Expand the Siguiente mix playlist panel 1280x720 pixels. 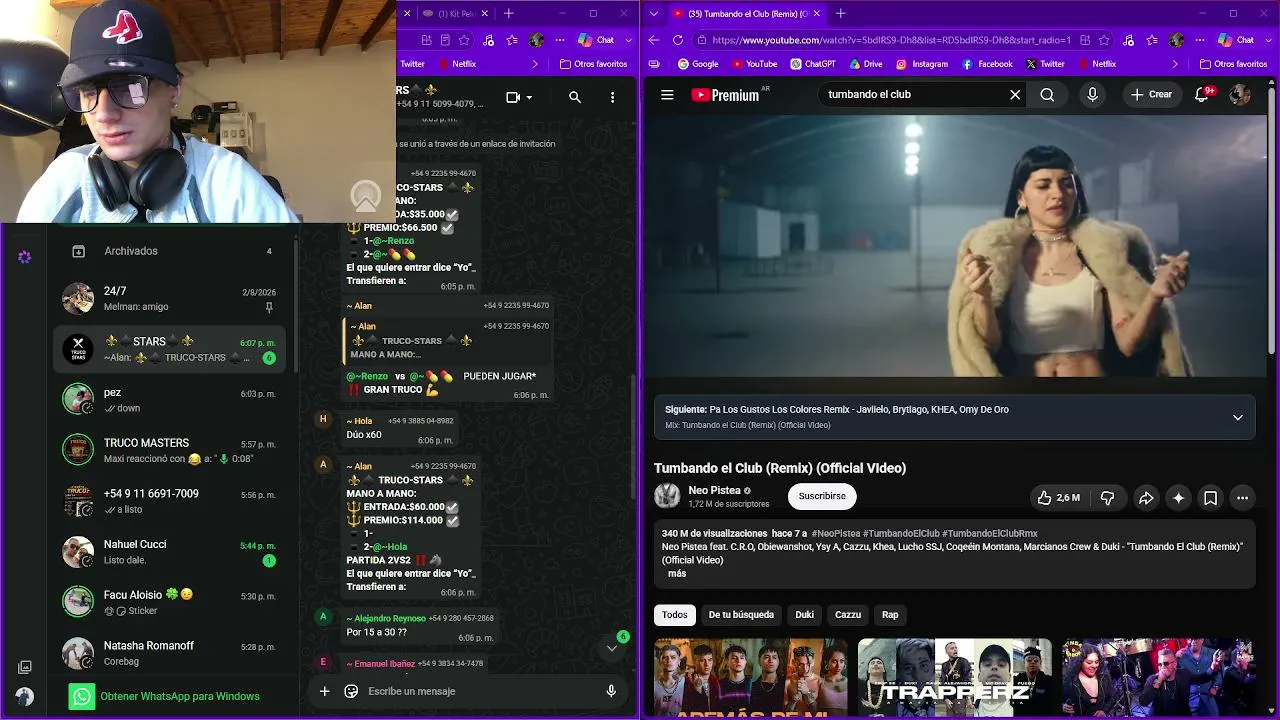pos(1237,417)
